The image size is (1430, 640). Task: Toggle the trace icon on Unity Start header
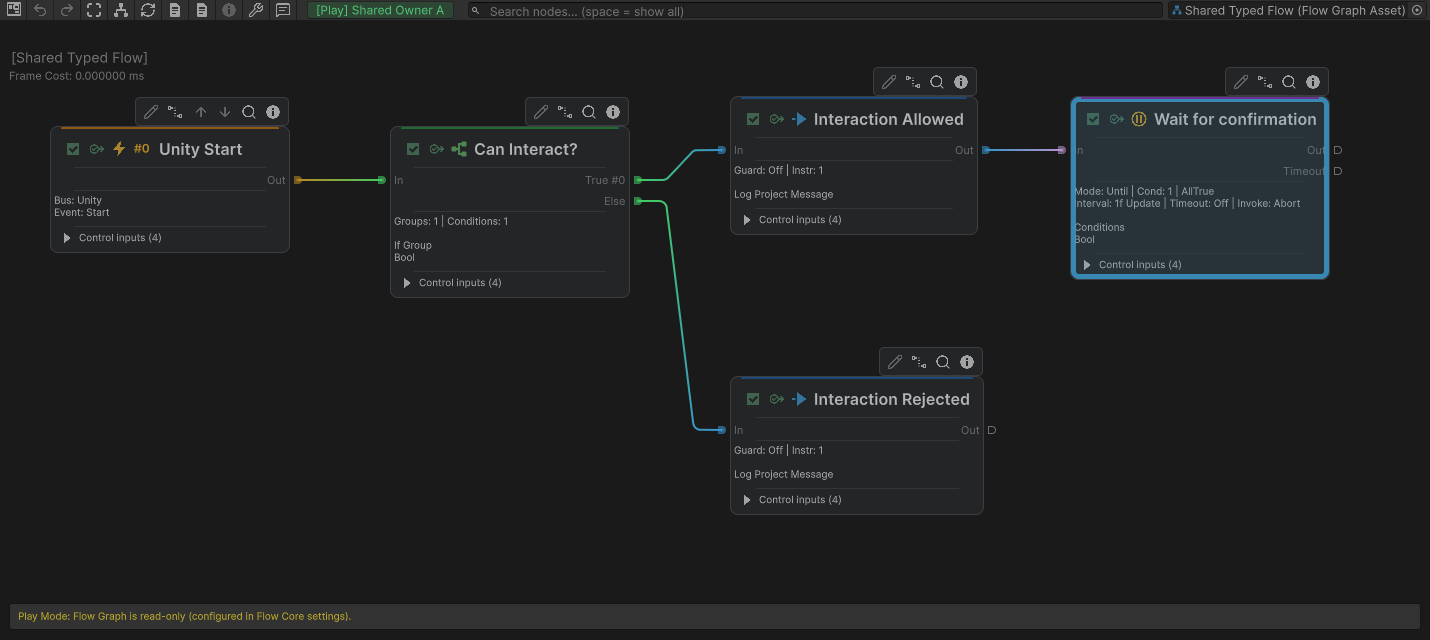96,149
